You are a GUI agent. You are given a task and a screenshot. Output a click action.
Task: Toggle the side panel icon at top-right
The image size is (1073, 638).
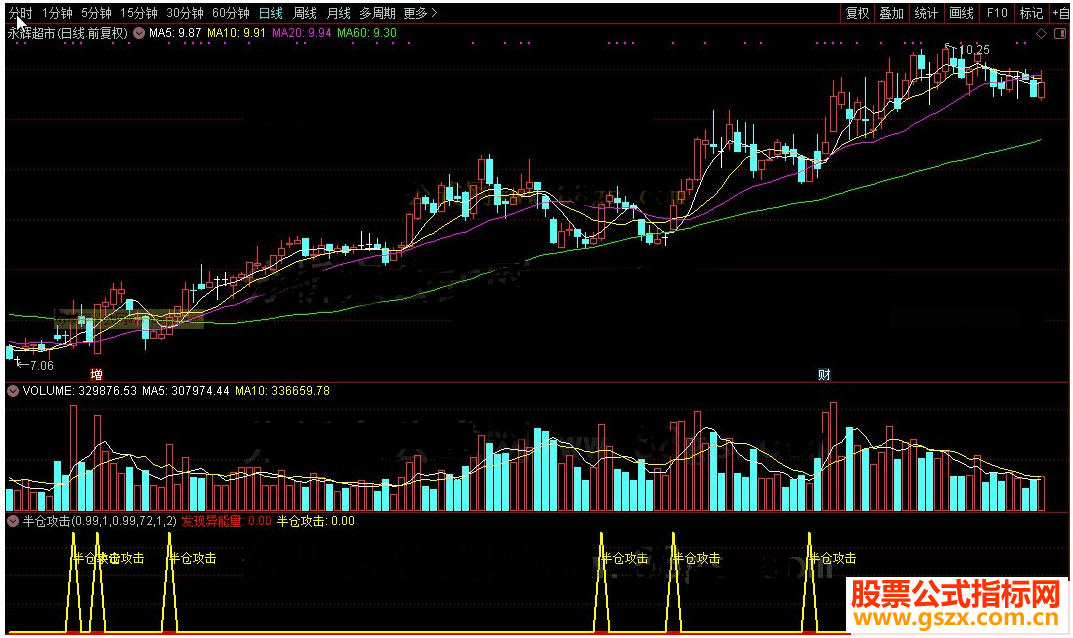coord(1060,34)
